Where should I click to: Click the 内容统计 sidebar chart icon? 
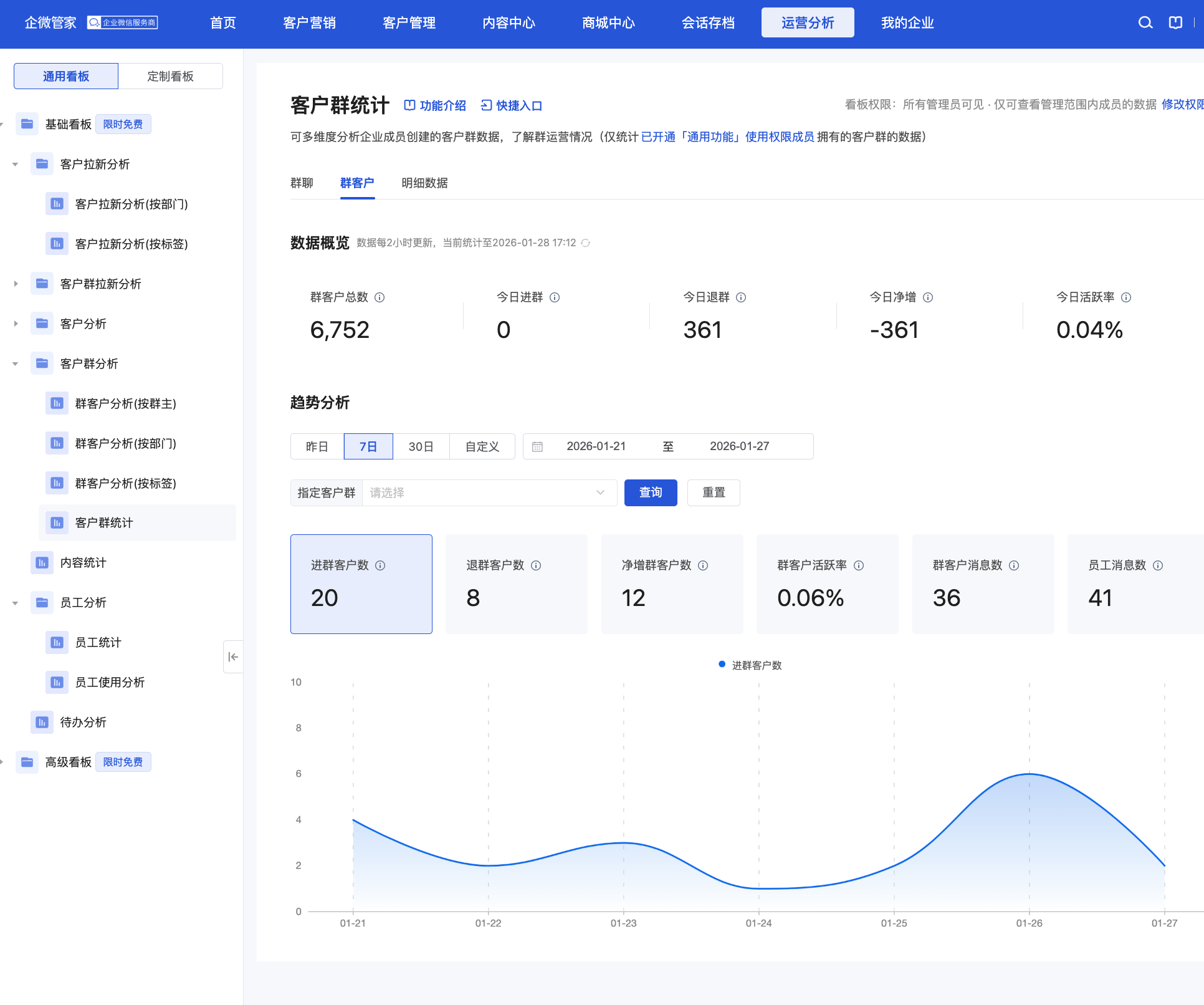pyautogui.click(x=42, y=562)
